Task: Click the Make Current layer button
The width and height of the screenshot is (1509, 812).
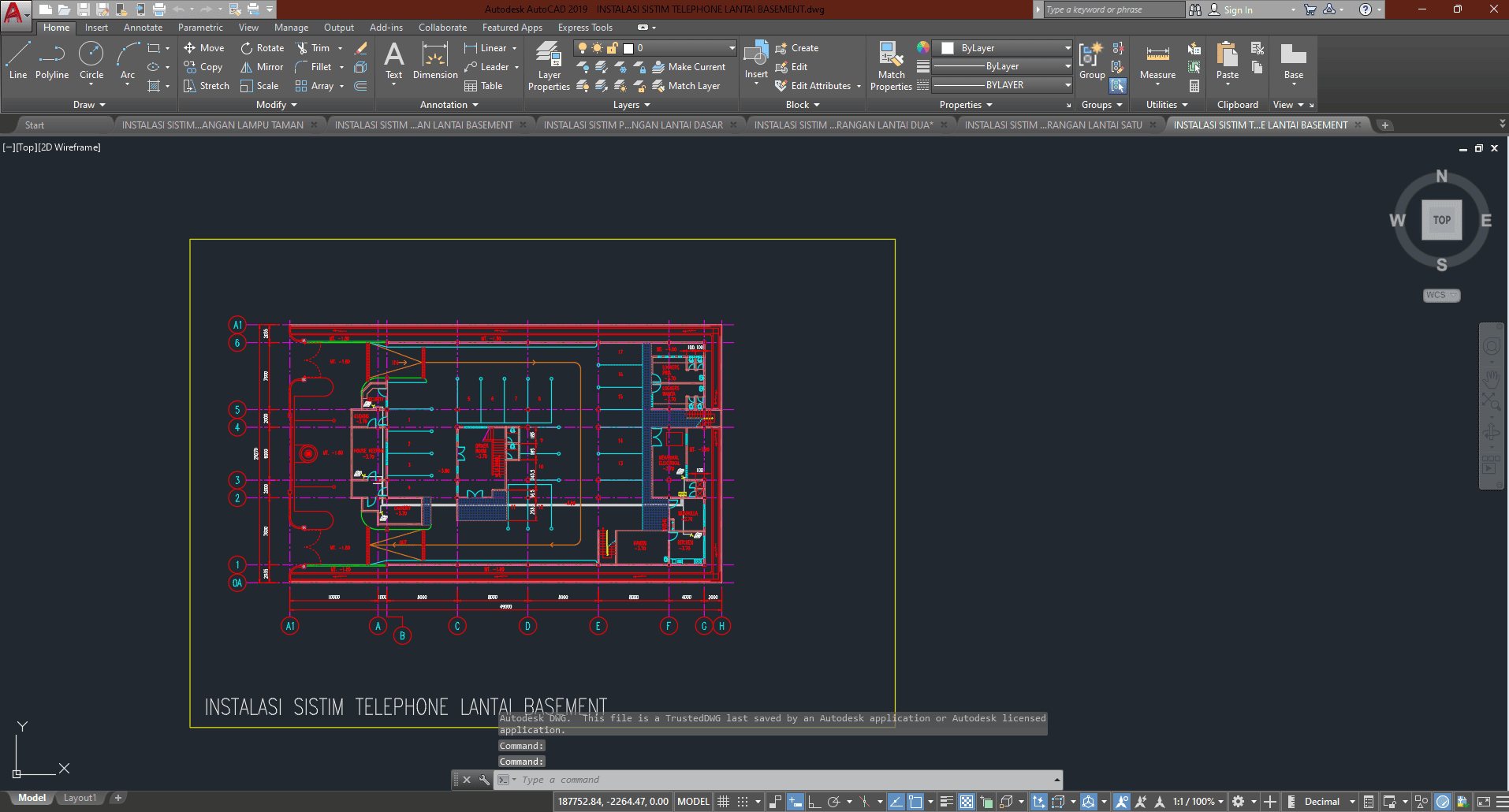Action: click(688, 67)
